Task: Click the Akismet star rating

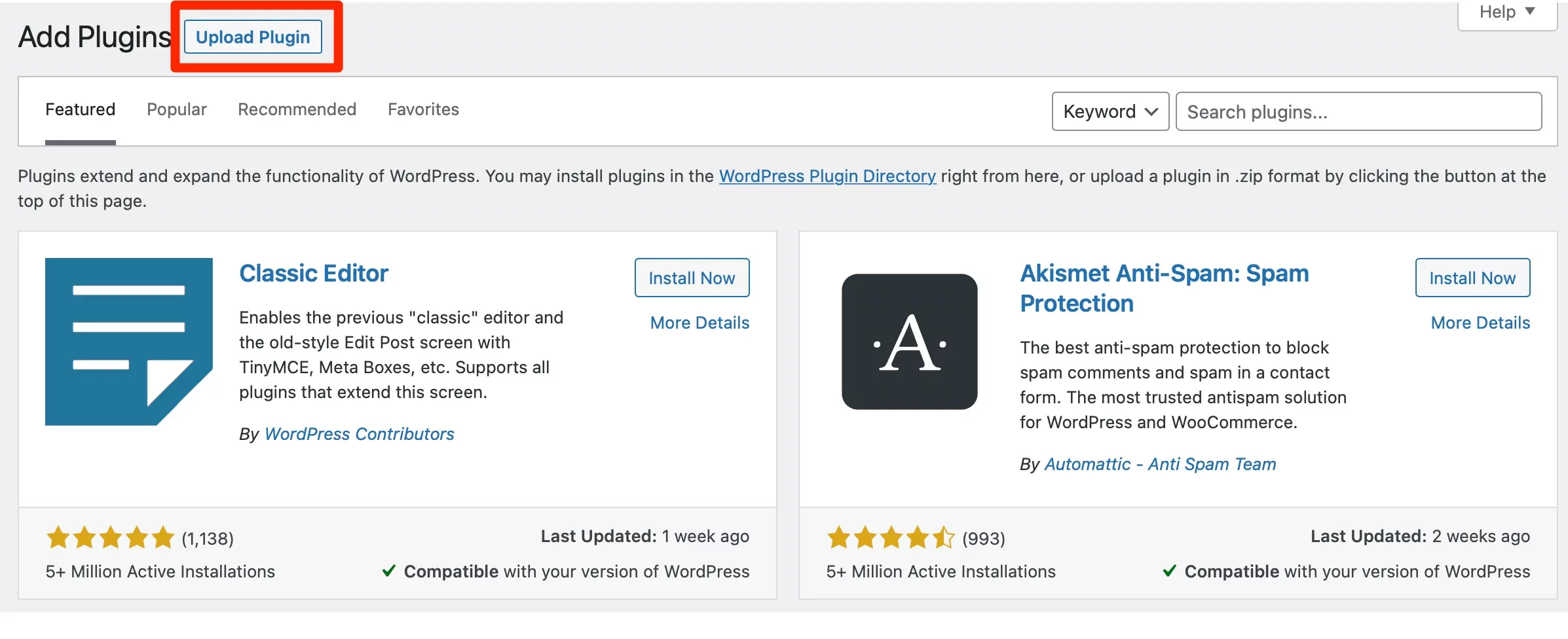Action: 891,538
